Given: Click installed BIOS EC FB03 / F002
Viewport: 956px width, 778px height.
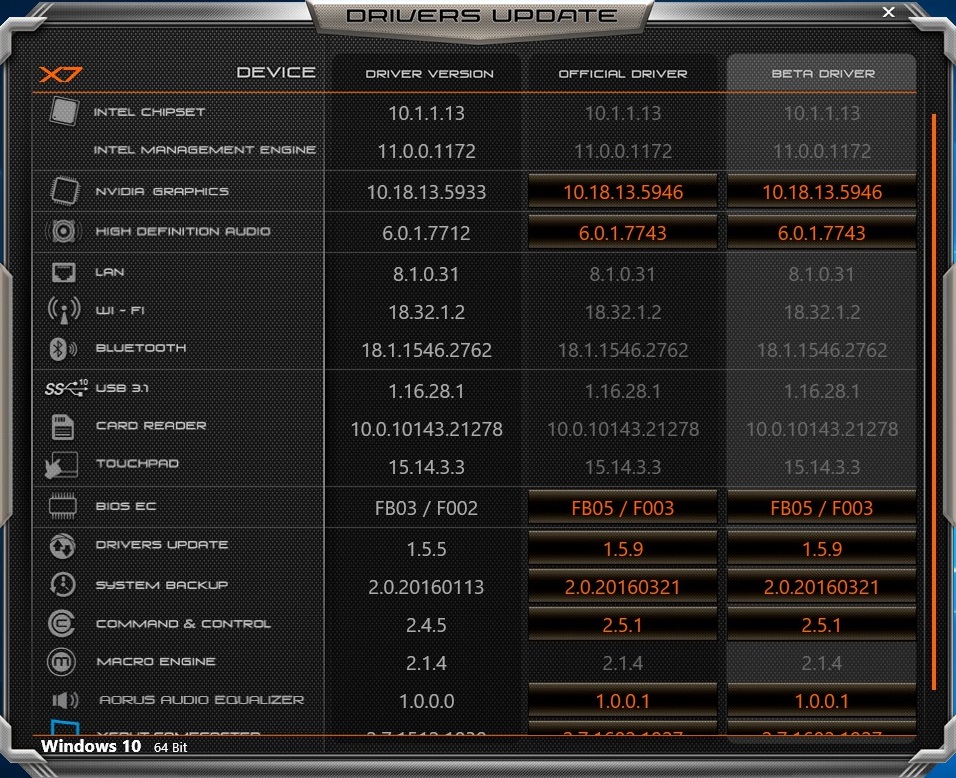Looking at the screenshot, I should [426, 507].
